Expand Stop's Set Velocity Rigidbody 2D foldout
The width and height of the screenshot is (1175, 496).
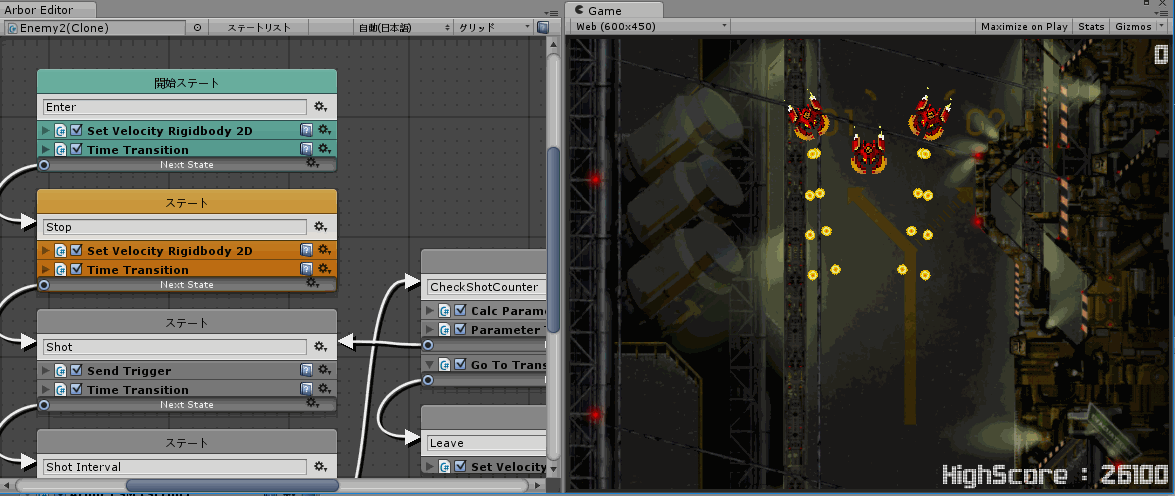(46, 250)
